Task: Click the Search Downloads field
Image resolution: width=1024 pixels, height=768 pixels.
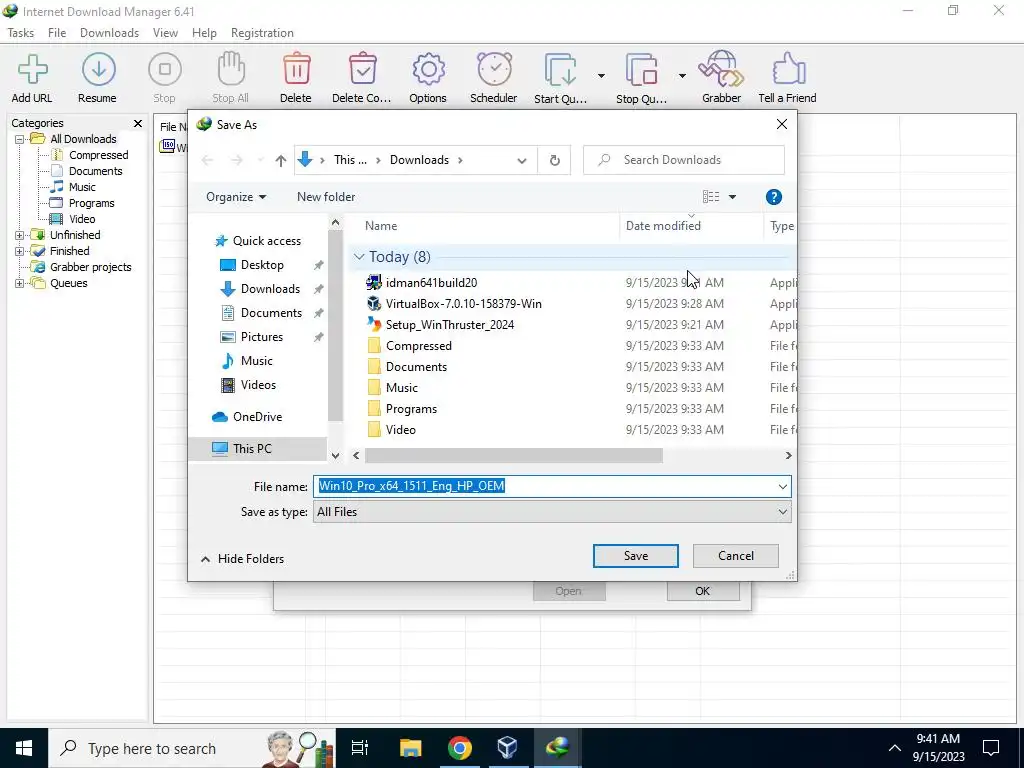Action: [684, 160]
